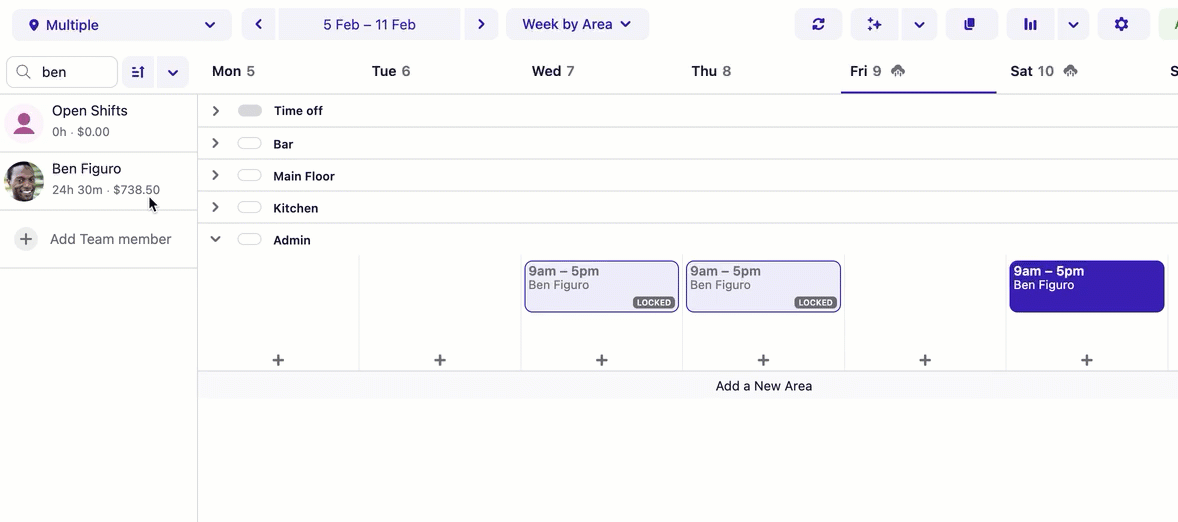Image resolution: width=1178 pixels, height=522 pixels.
Task: Toggle the Admin area switch
Action: click(249, 240)
